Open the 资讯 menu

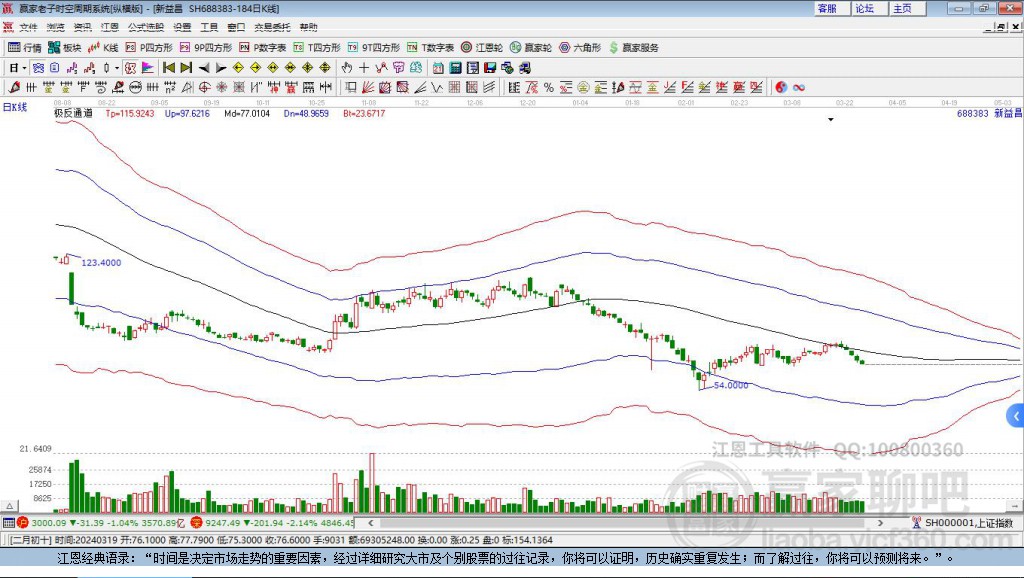[82, 27]
